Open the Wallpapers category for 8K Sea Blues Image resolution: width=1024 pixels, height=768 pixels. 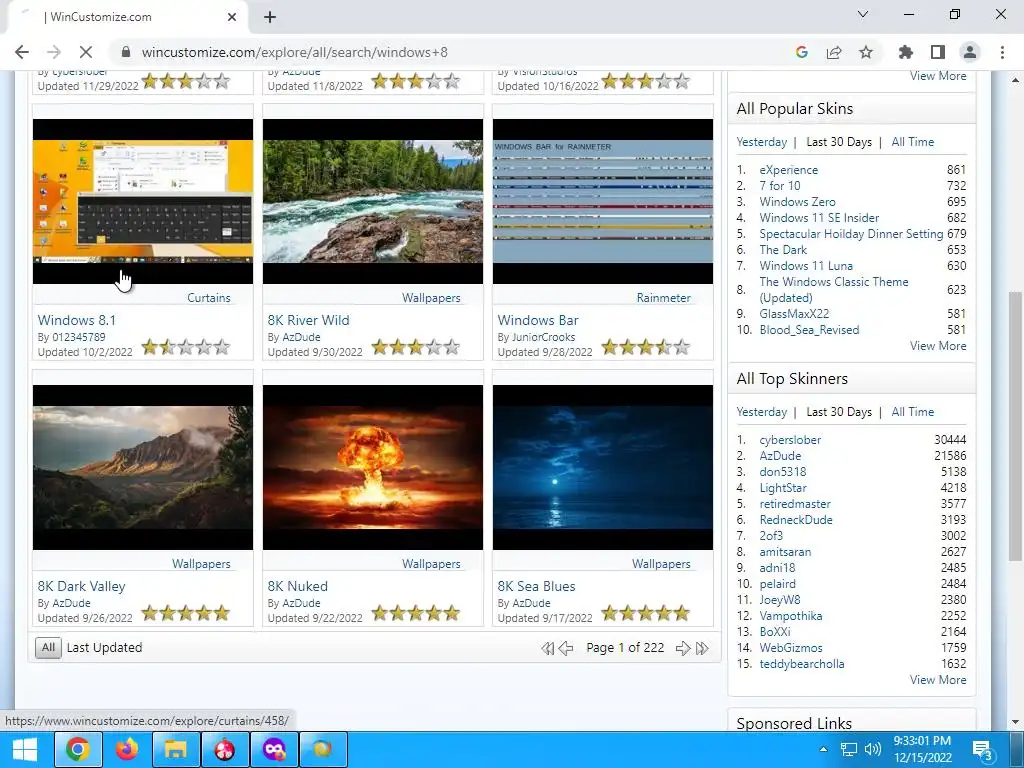(x=661, y=564)
